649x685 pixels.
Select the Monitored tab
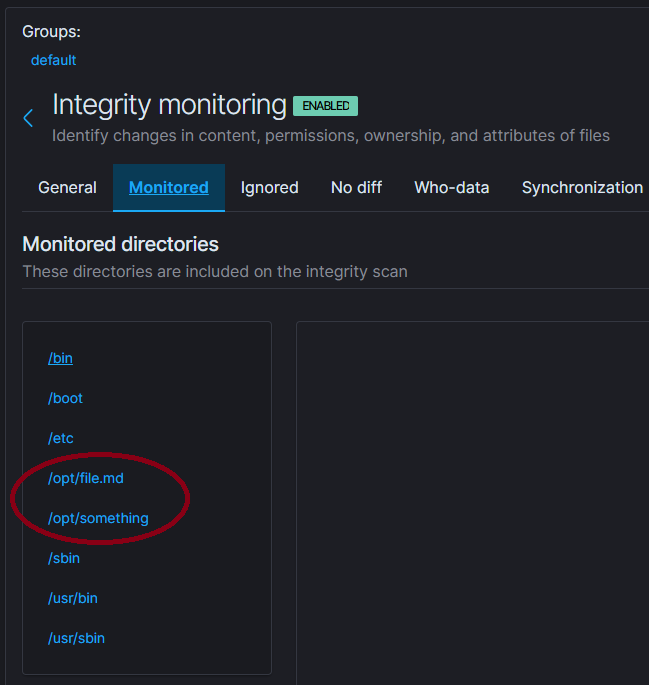pos(169,187)
